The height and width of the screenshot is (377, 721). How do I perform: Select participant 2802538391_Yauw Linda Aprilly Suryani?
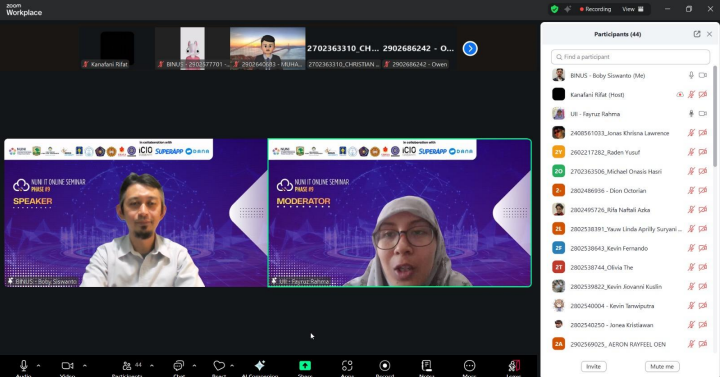click(630, 229)
